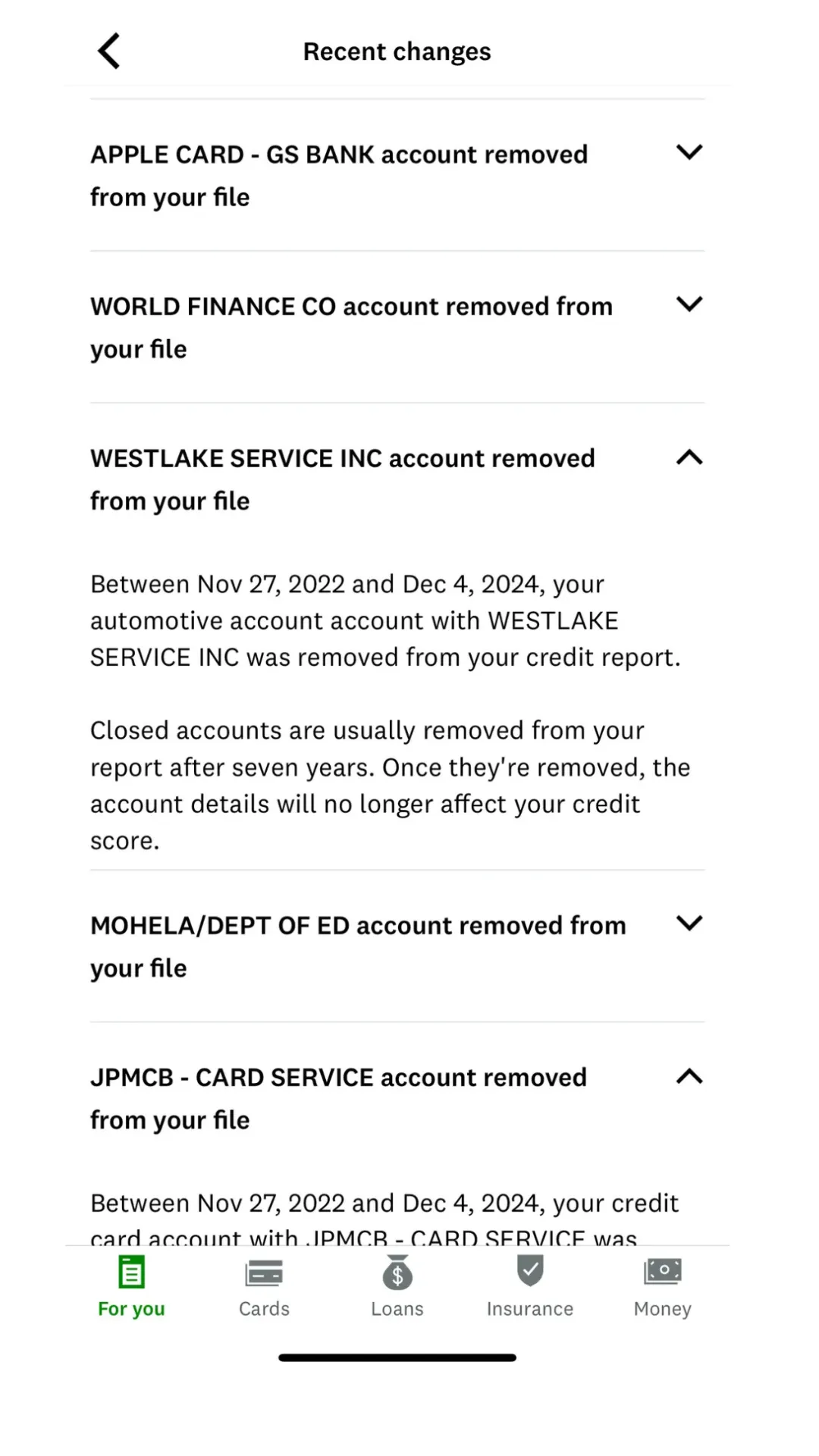Tap the Loans money bag icon

tap(397, 1272)
